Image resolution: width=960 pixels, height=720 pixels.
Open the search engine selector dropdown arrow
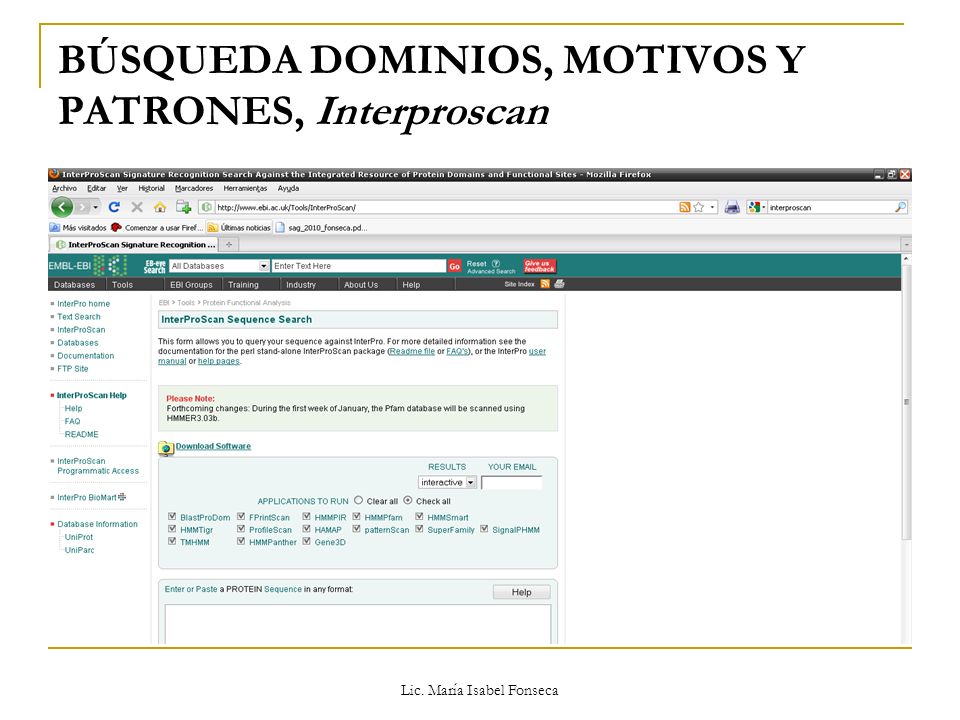click(763, 207)
